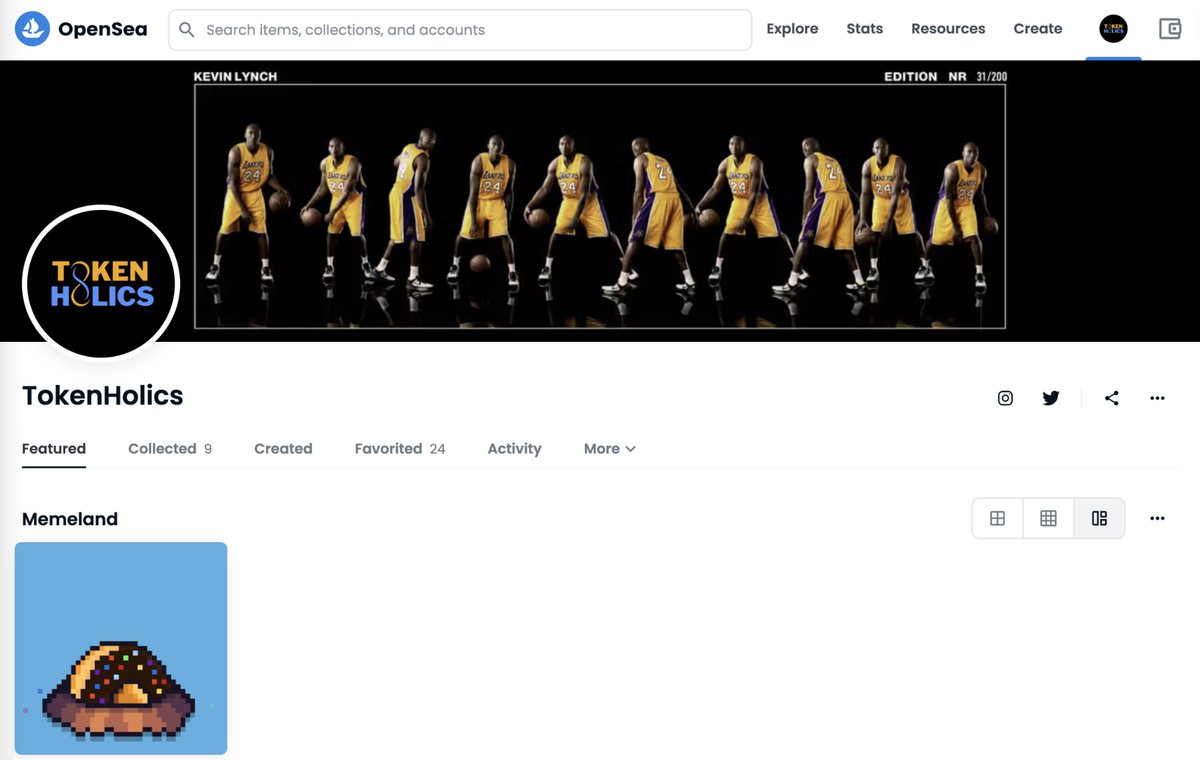Screen dimensions: 1200x760
Task: Open the donut NFT thumbnail
Action: click(120, 648)
